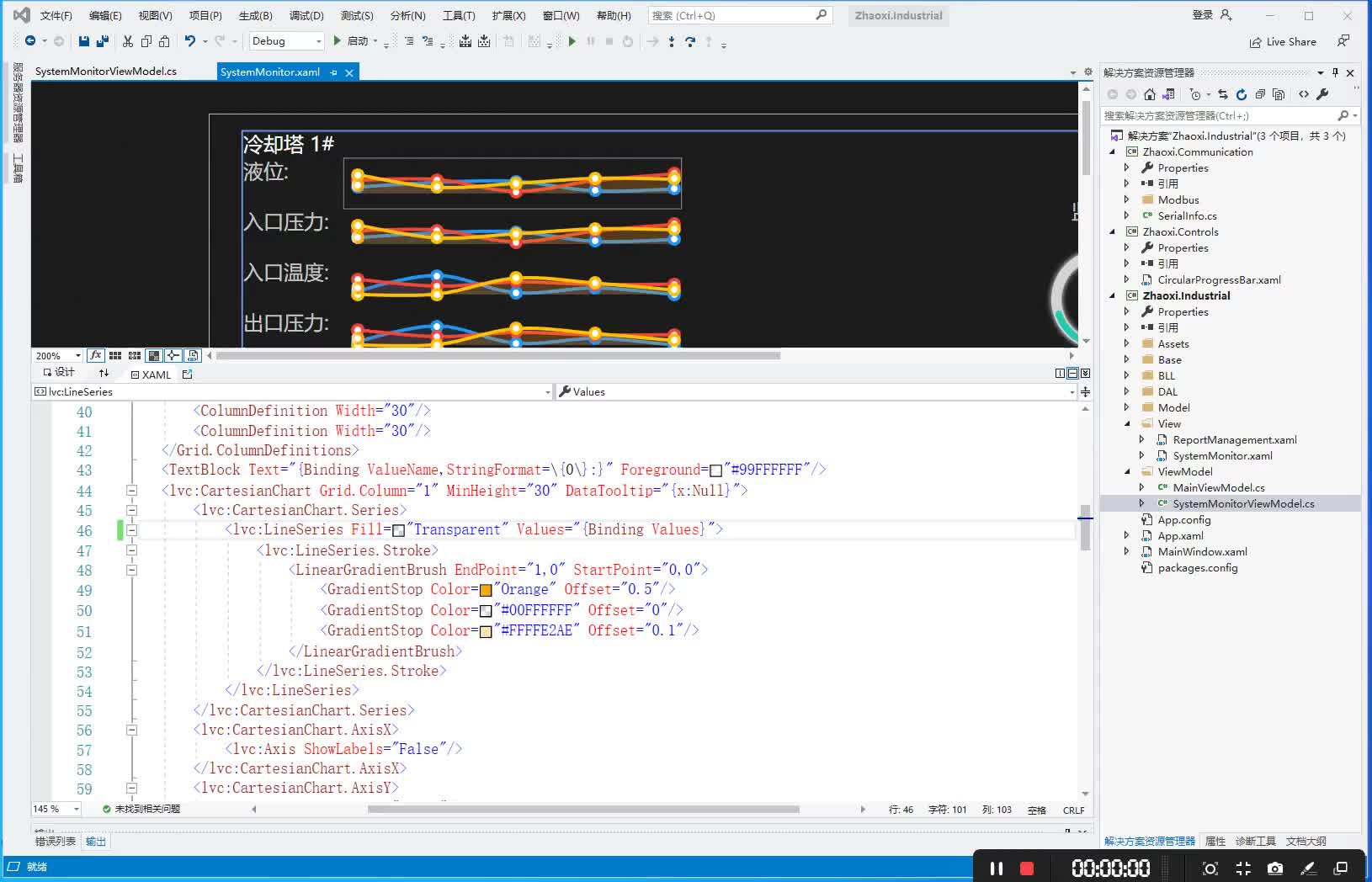Screen dimensions: 1372x882
Task: Open SystemMonitor.xaml in Solution Explorer
Action: click(x=1222, y=455)
